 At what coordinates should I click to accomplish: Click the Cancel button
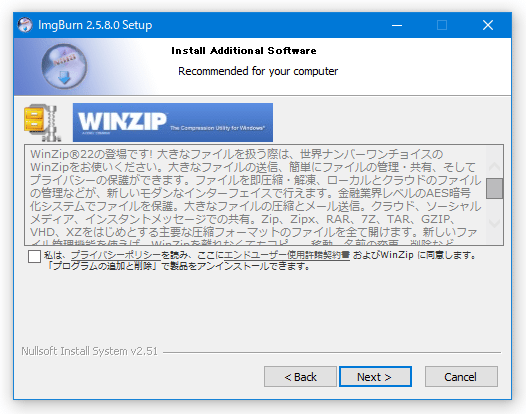[x=461, y=377]
